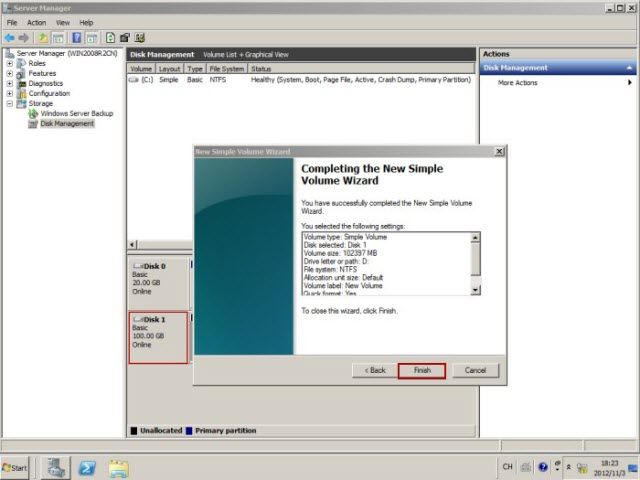Click the settings list scrollbar thumb
The width and height of the screenshot is (640, 480).
coord(476,259)
